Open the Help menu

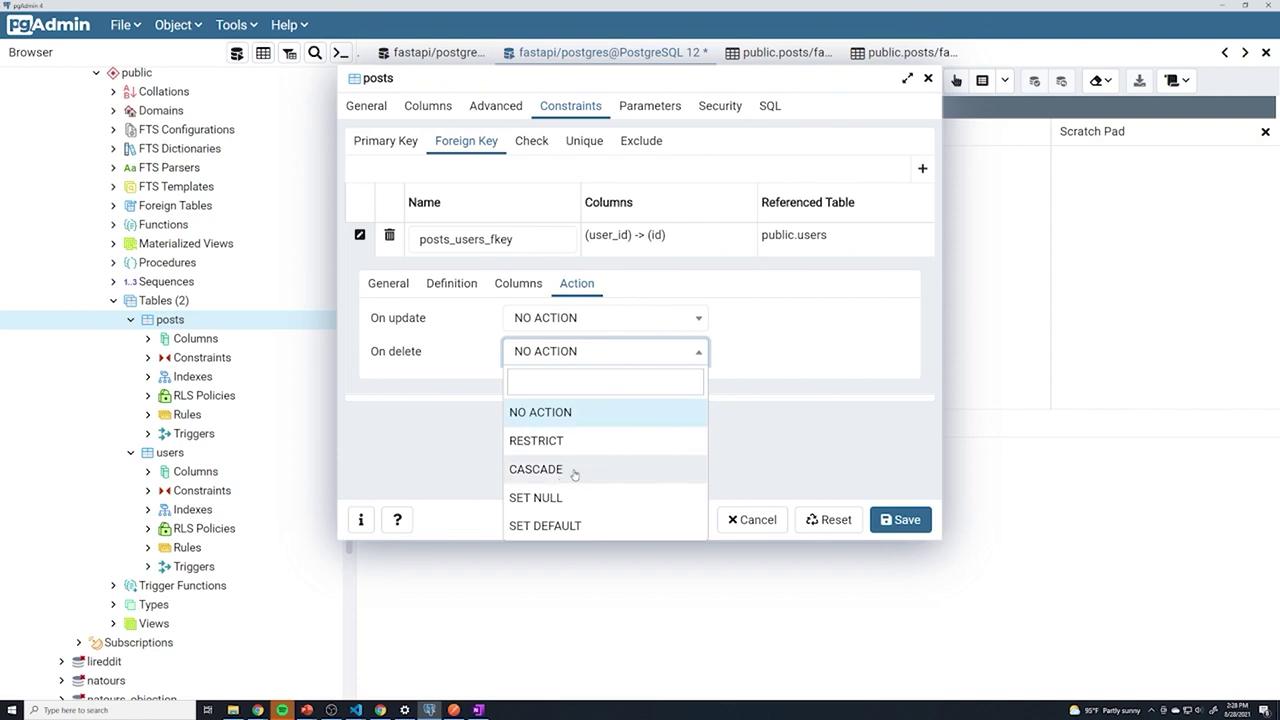[x=289, y=25]
